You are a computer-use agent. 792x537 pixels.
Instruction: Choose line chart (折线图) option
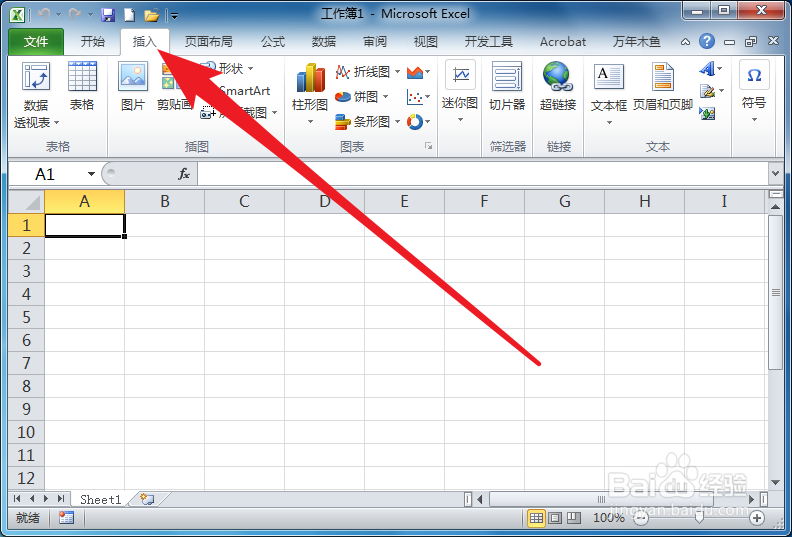coord(368,72)
